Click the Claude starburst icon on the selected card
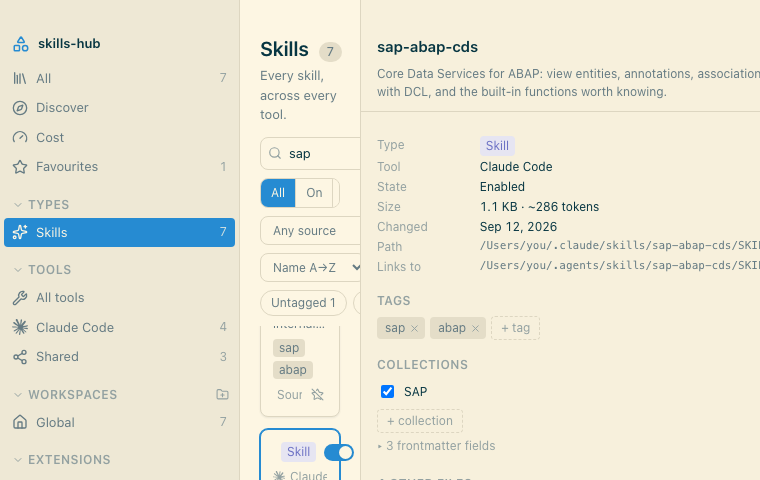This screenshot has width=760, height=480. pyautogui.click(x=279, y=476)
